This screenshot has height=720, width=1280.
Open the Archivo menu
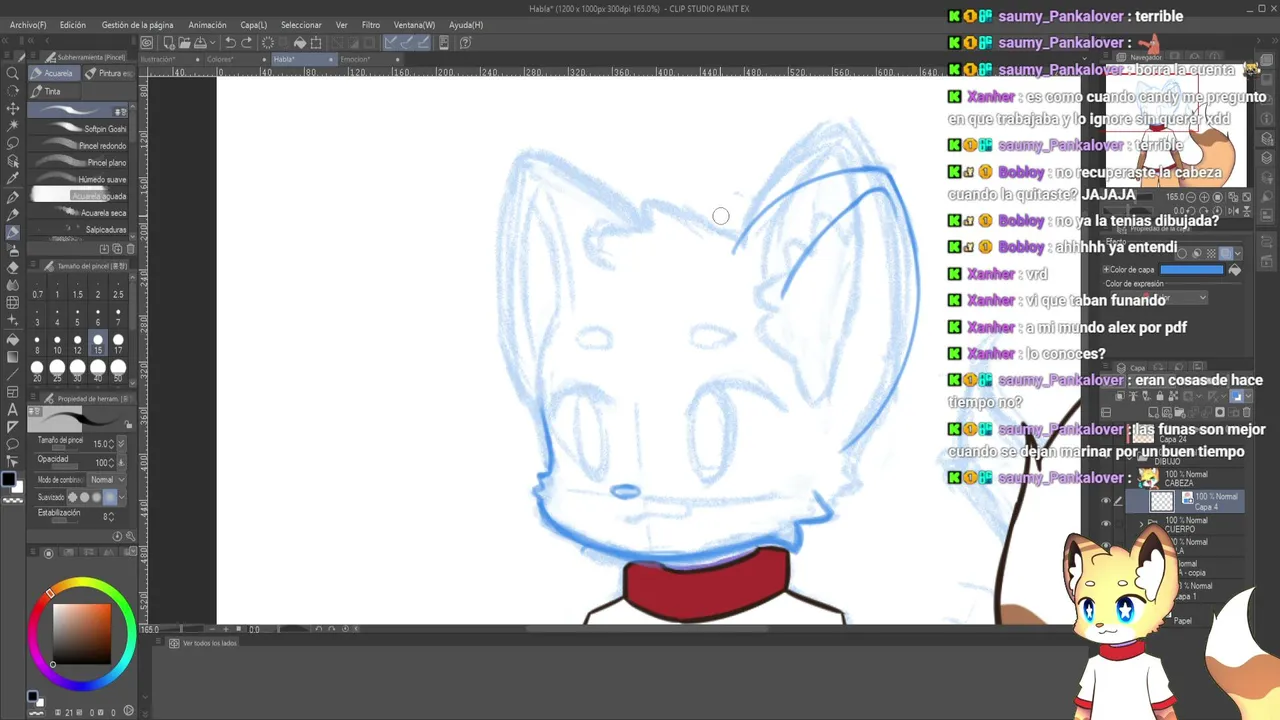click(28, 25)
